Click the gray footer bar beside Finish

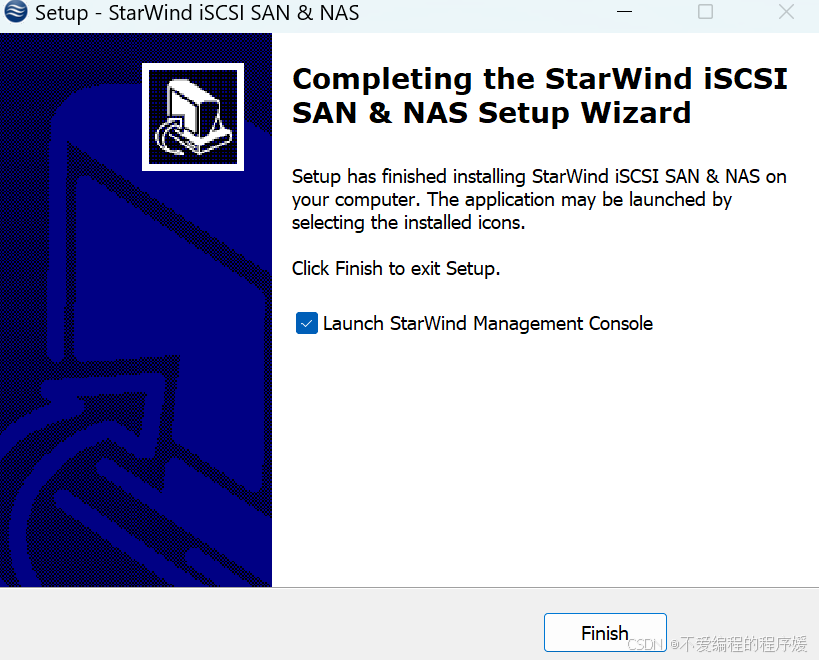tap(272, 624)
